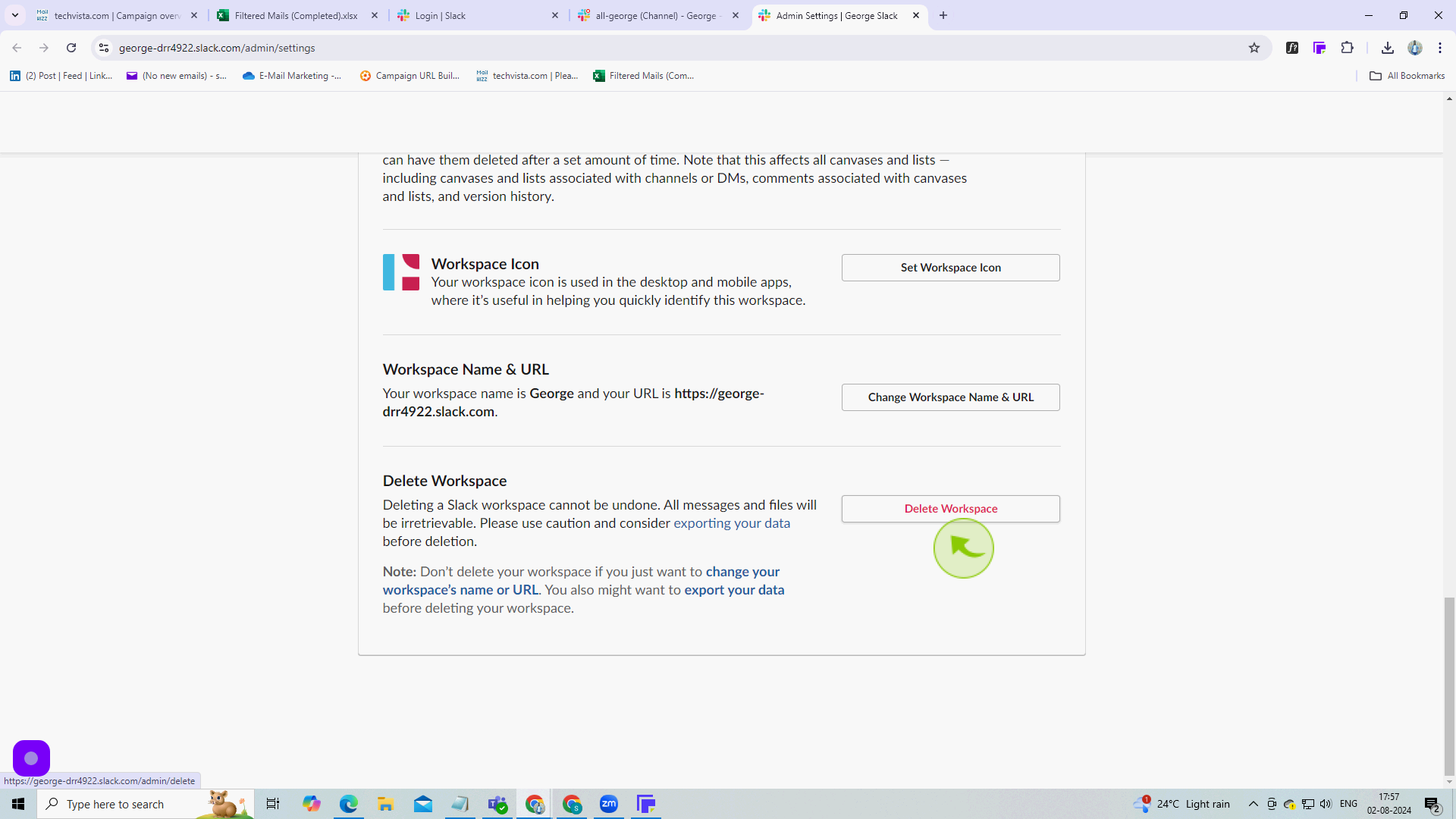Reload the current page
The height and width of the screenshot is (819, 1456).
click(71, 48)
